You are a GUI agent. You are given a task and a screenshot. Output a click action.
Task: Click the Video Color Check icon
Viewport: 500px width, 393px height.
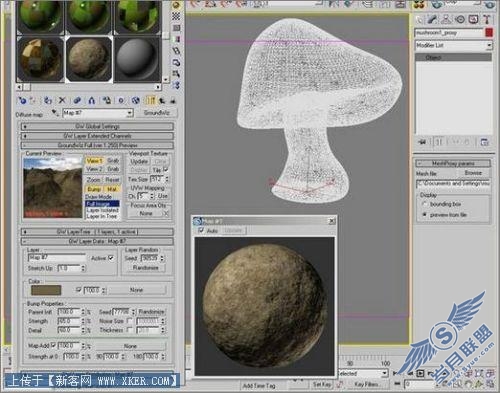[176, 39]
